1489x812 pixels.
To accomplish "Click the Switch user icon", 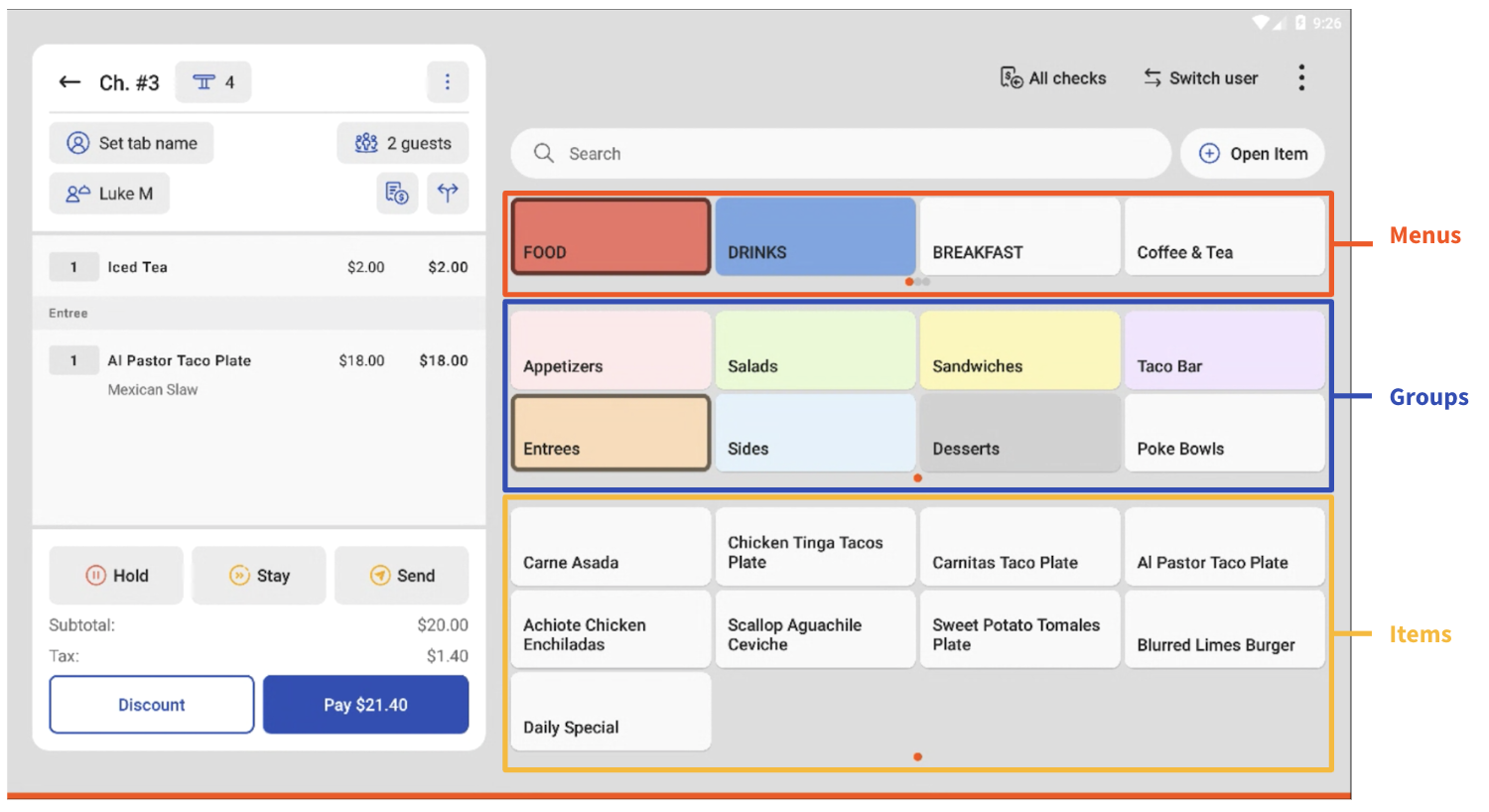I will pos(1152,77).
